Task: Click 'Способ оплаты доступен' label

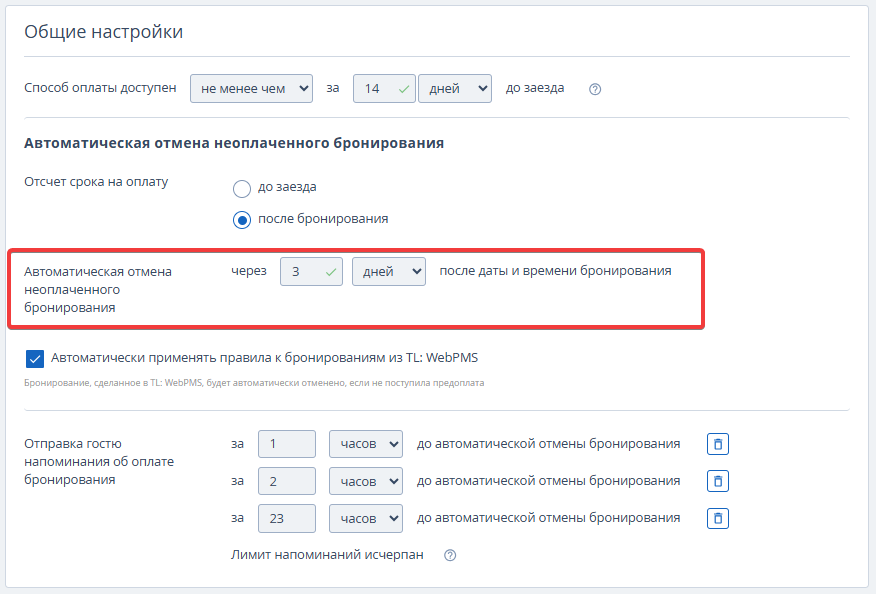Action: 100,88
